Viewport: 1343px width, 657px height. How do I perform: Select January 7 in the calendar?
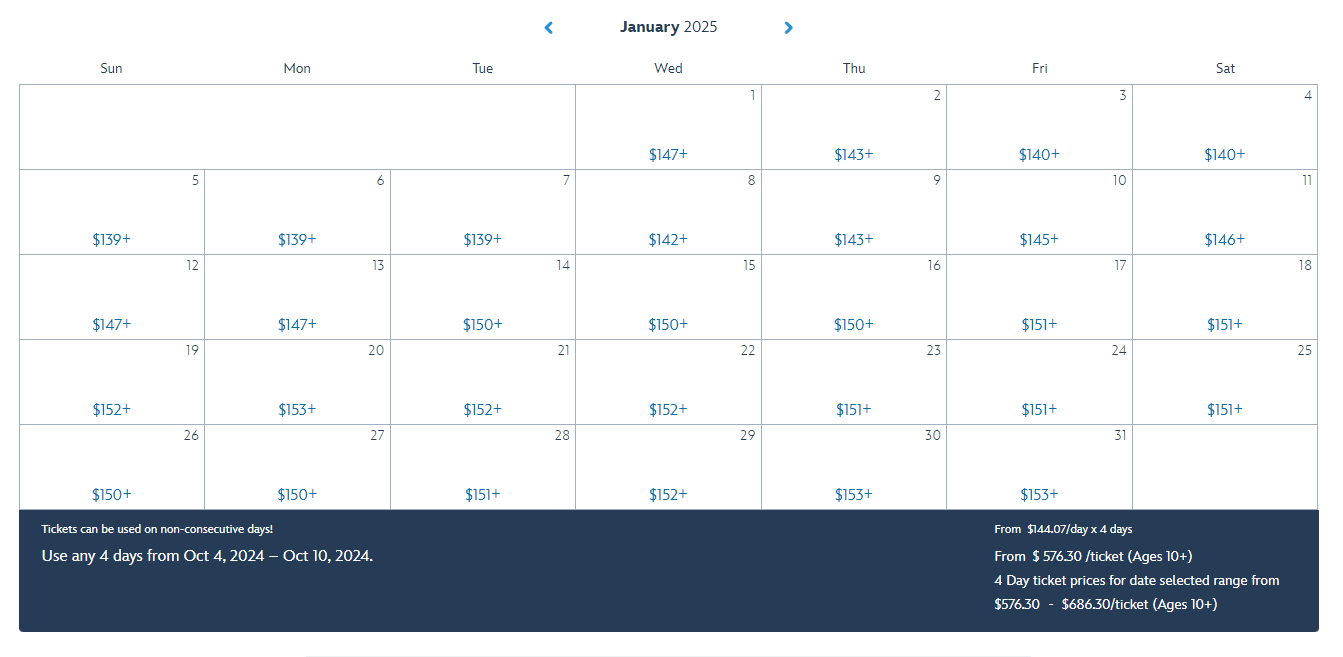pos(483,212)
